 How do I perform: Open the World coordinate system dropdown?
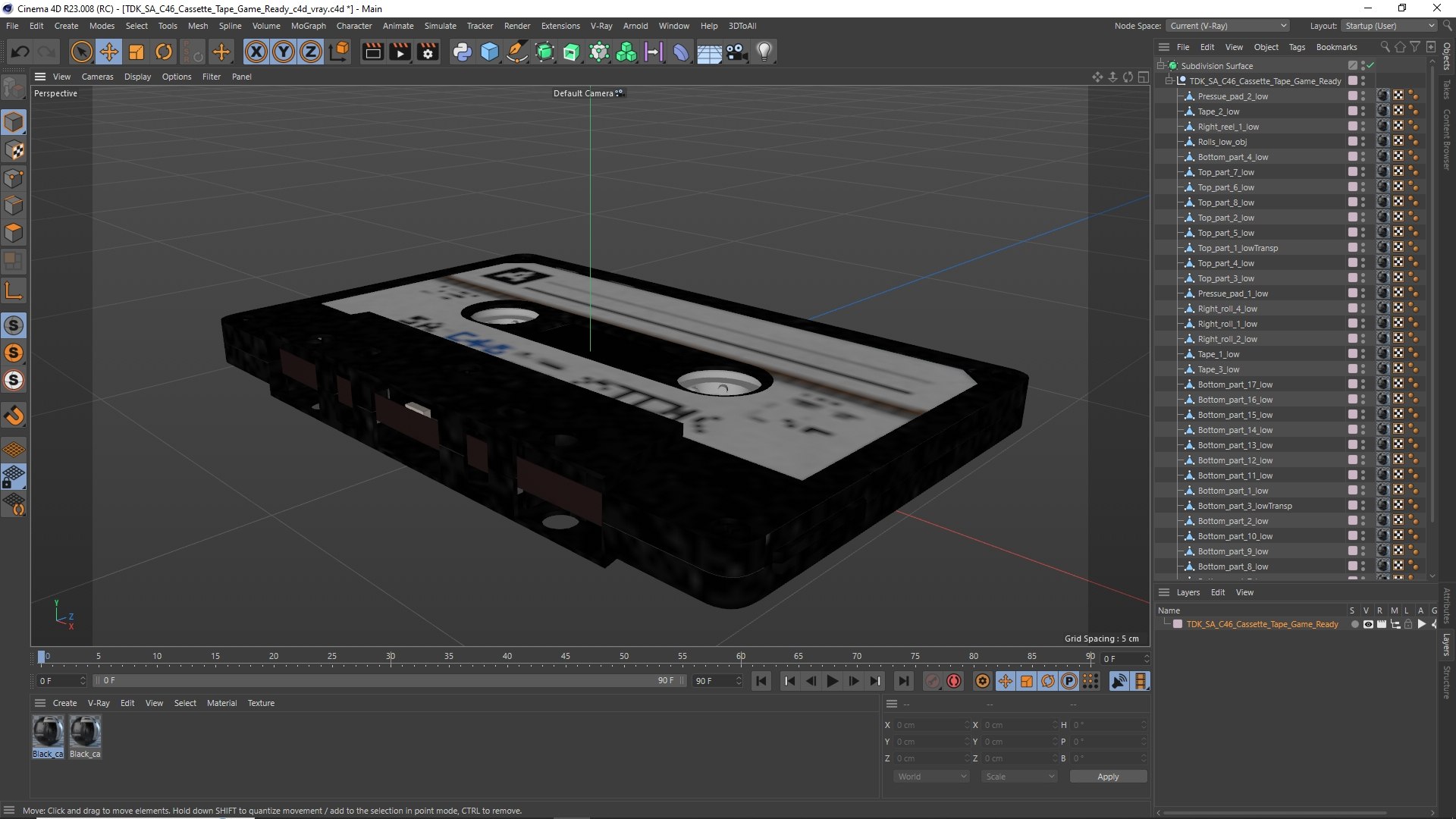coord(931,777)
